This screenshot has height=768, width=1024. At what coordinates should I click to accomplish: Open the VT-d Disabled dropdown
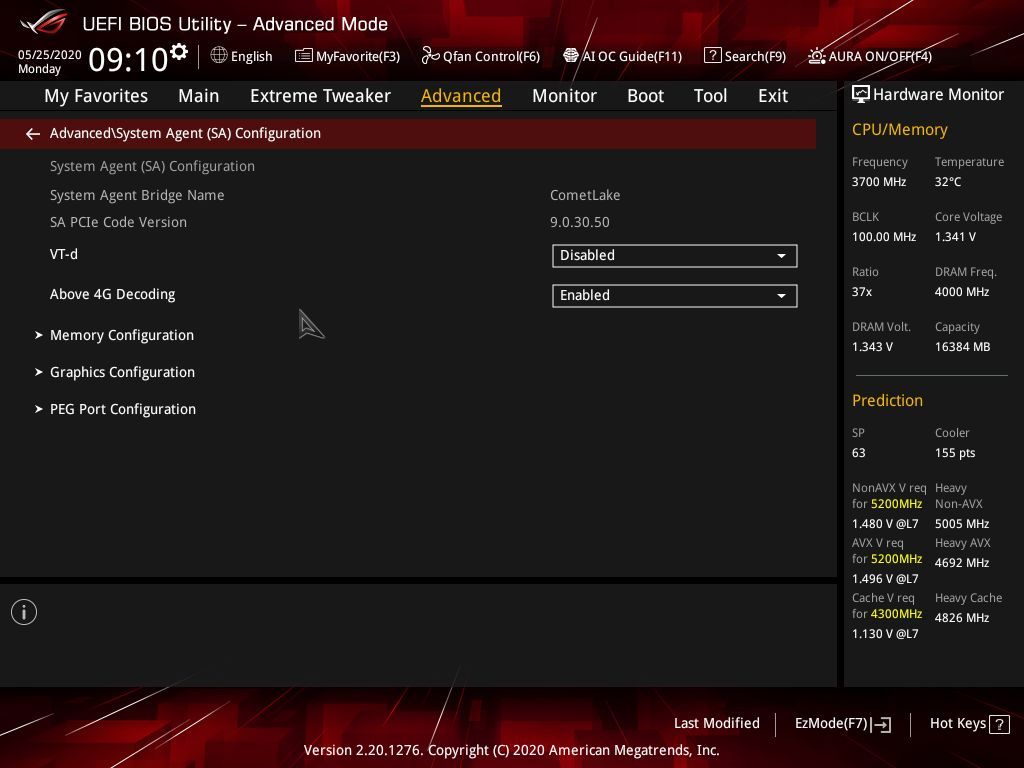pos(675,255)
